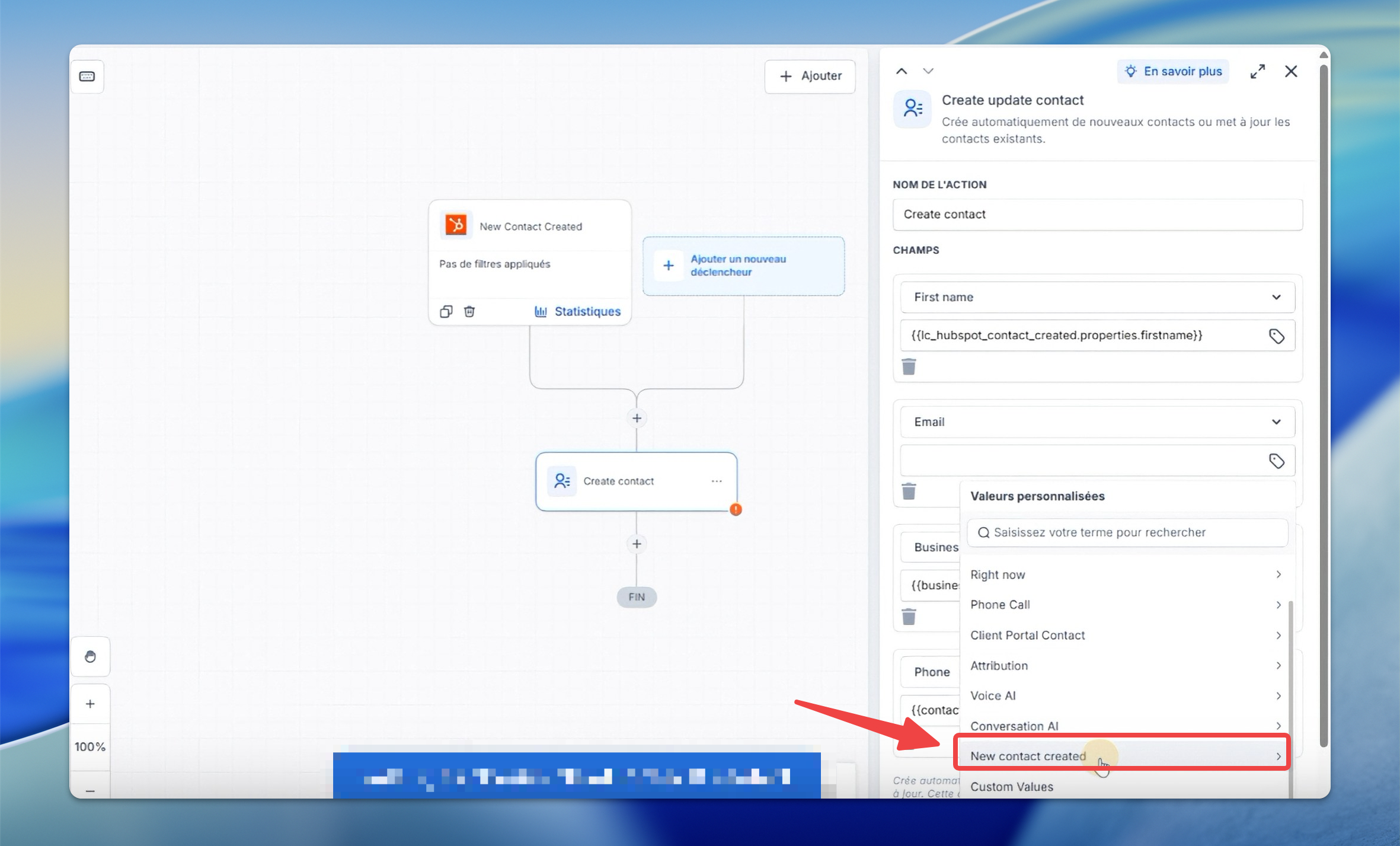This screenshot has height=846, width=1400.
Task: Open the Email field dropdown
Action: click(1098, 422)
